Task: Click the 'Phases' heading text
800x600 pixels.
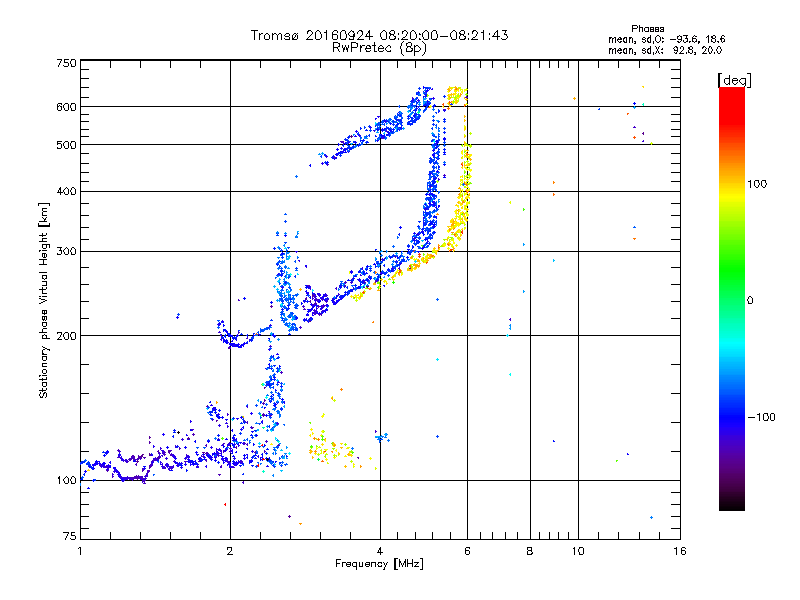Action: pyautogui.click(x=647, y=29)
